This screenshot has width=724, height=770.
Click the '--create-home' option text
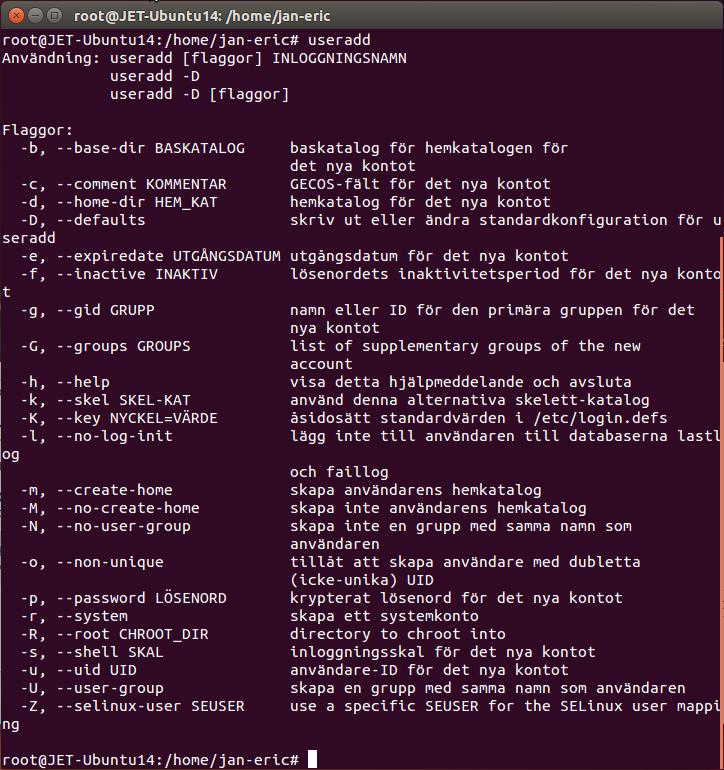[114, 490]
